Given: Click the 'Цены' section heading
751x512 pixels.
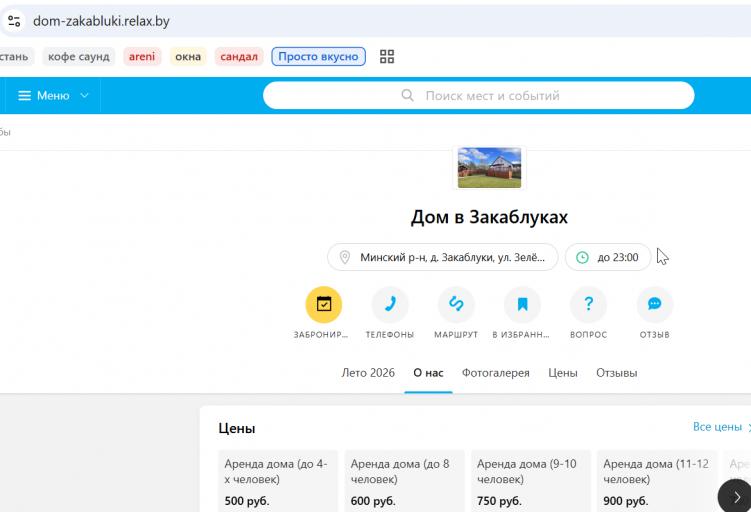Looking at the screenshot, I should [237, 428].
